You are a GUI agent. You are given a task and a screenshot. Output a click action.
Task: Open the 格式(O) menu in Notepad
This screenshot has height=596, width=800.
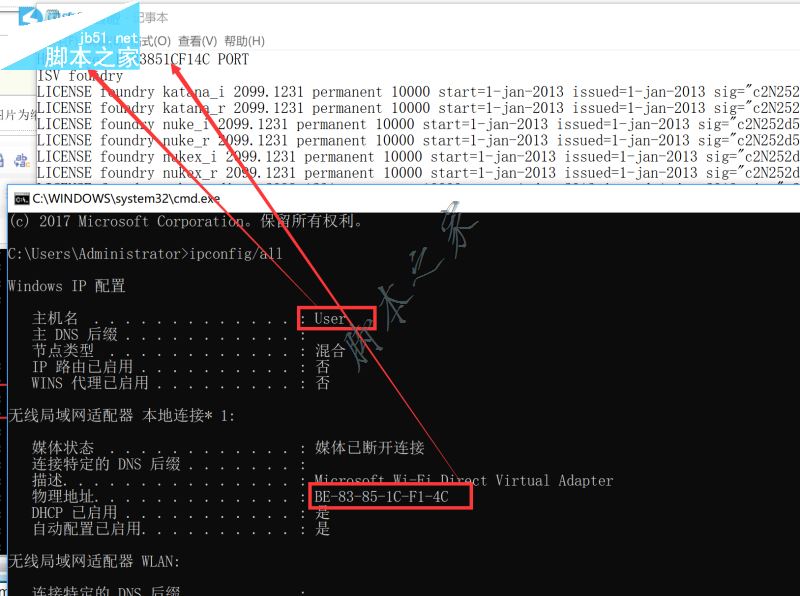coord(155,41)
